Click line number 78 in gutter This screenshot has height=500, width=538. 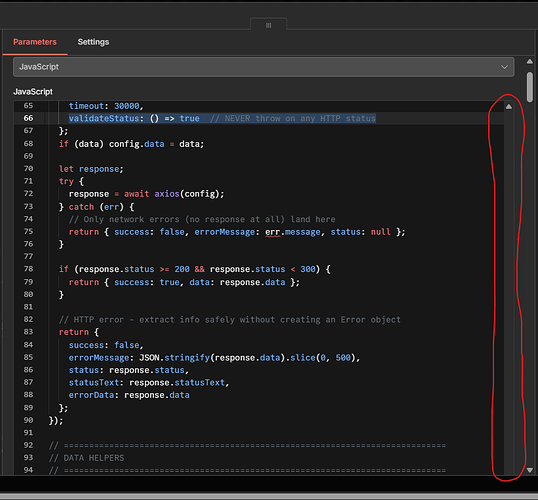tap(28, 269)
